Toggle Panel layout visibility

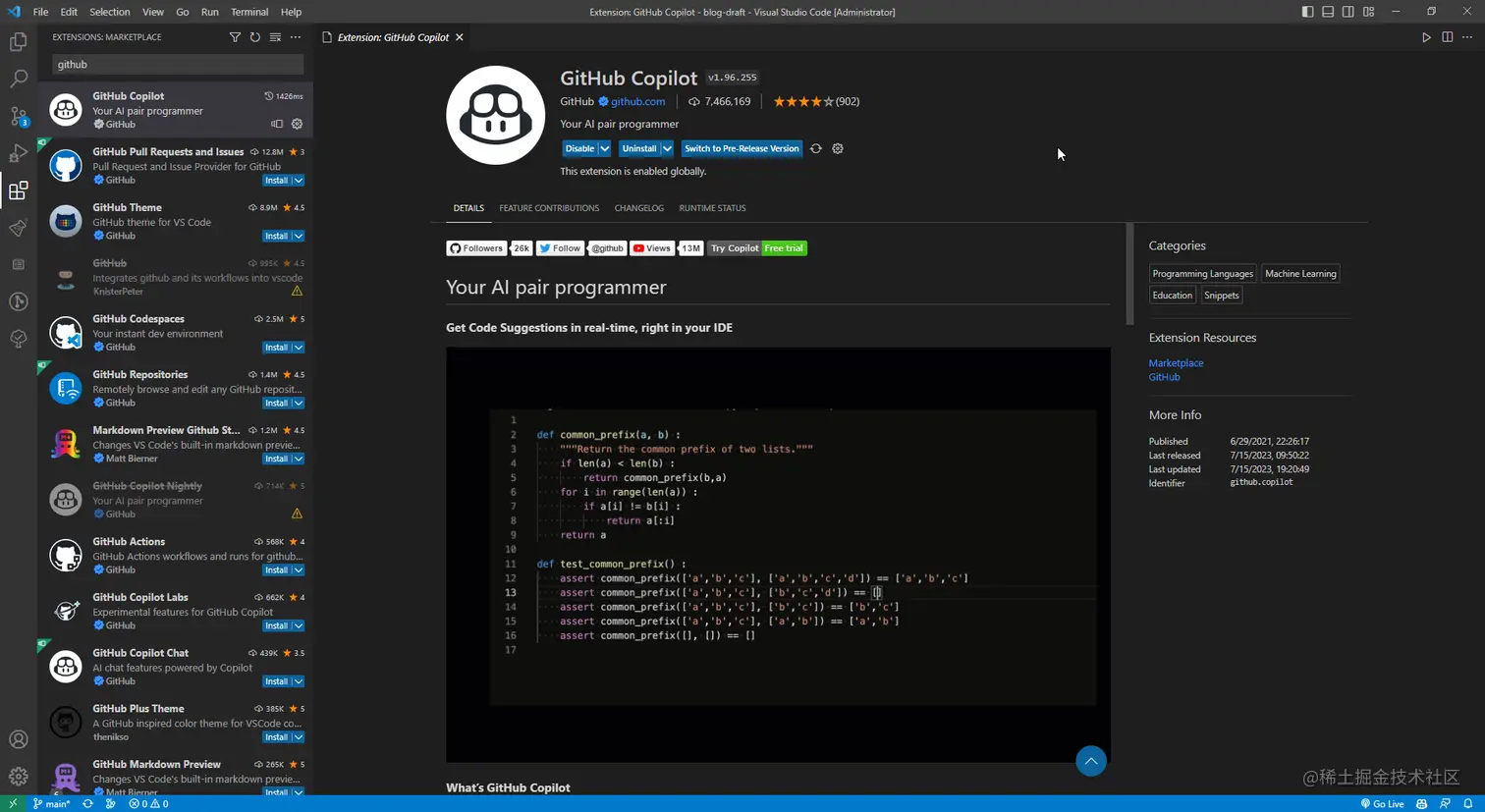point(1328,12)
